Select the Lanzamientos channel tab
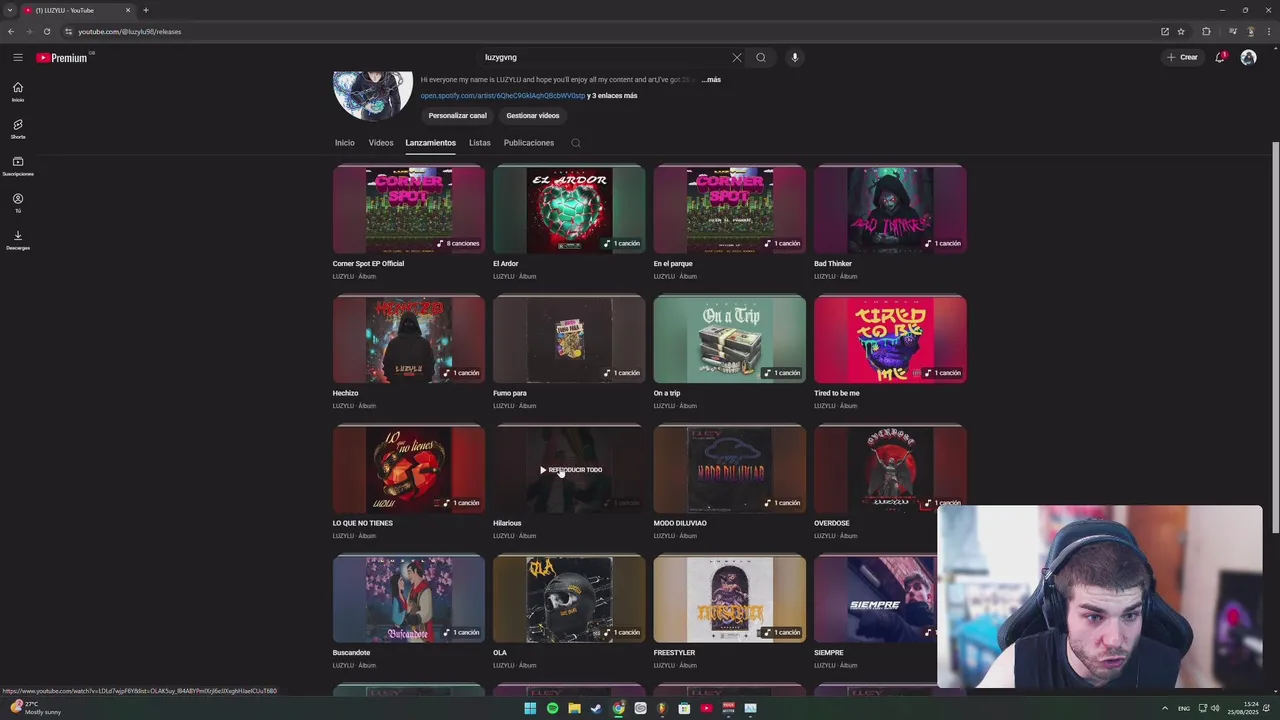The image size is (1280, 720). (x=430, y=143)
